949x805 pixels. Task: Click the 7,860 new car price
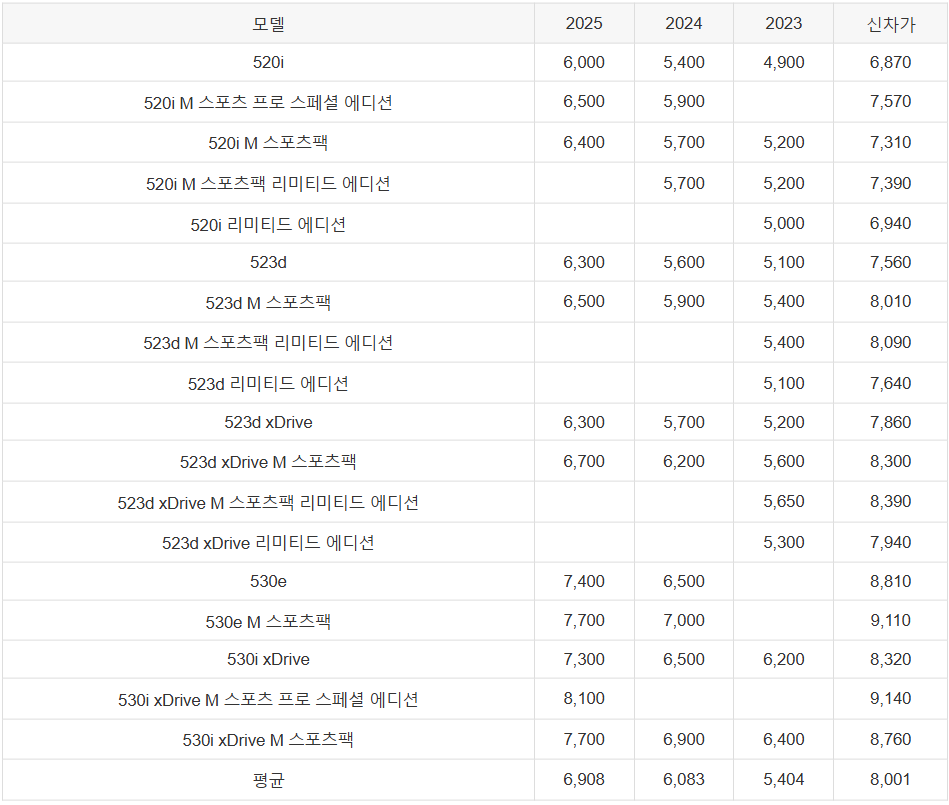pos(890,422)
